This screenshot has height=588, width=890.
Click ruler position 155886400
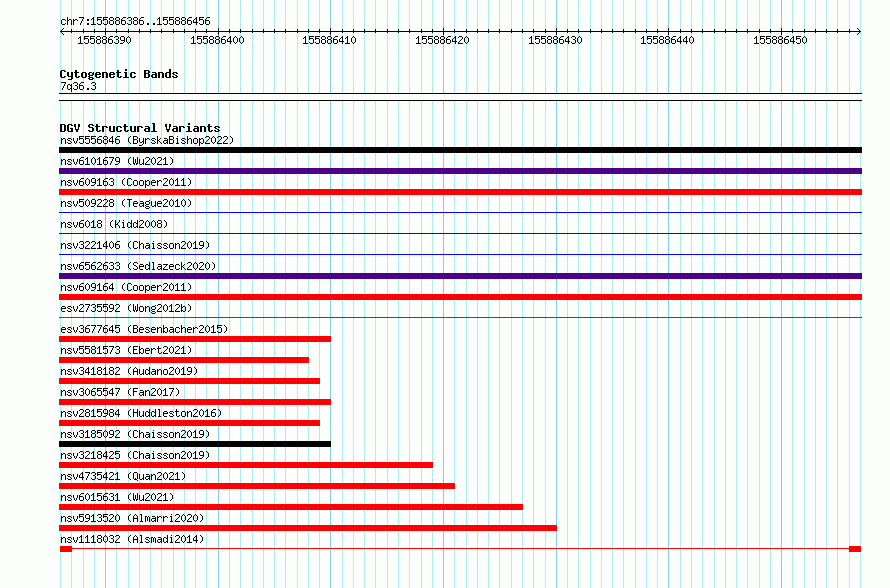(217, 40)
